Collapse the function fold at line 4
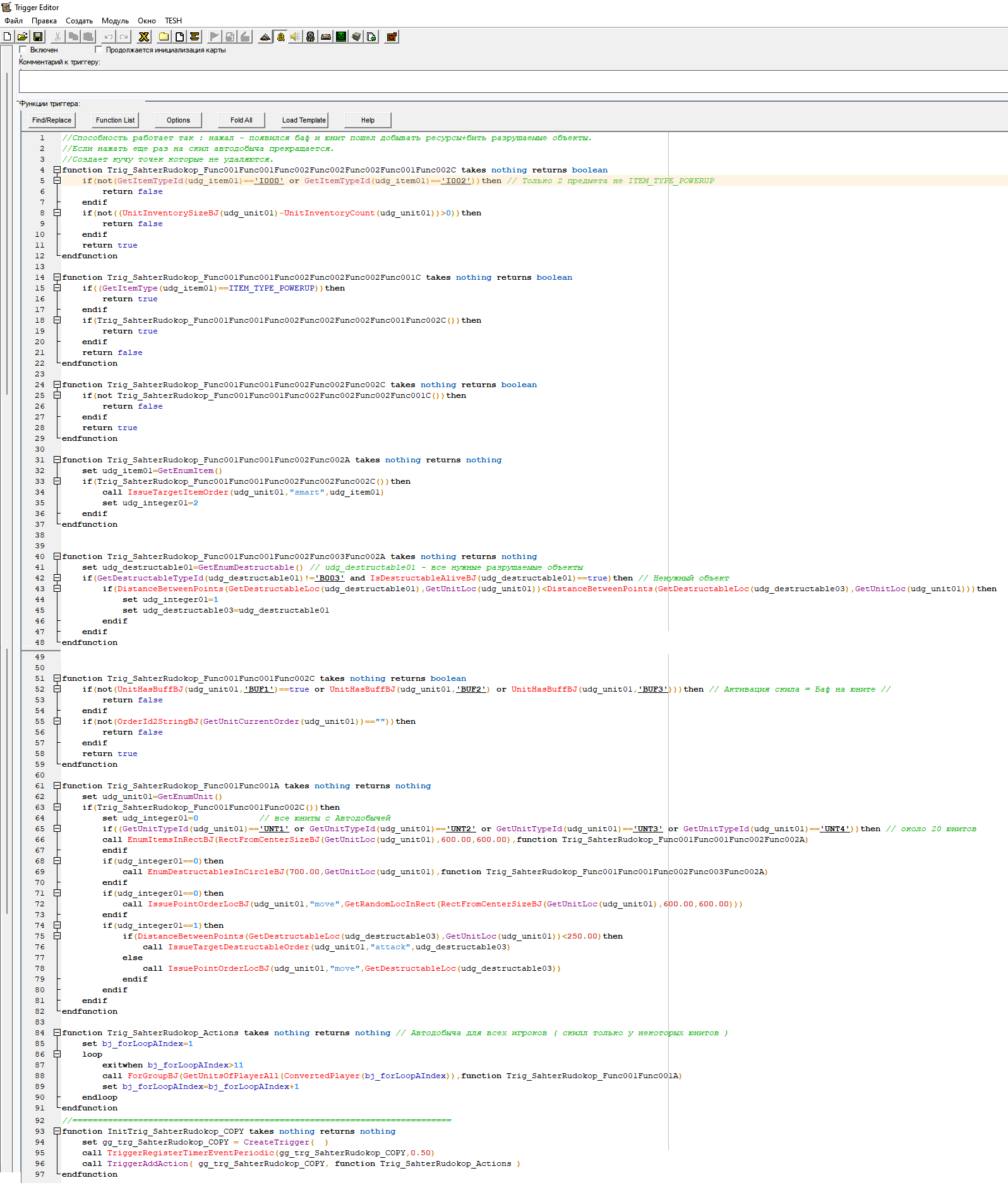This screenshot has width=1008, height=1190. [57, 170]
